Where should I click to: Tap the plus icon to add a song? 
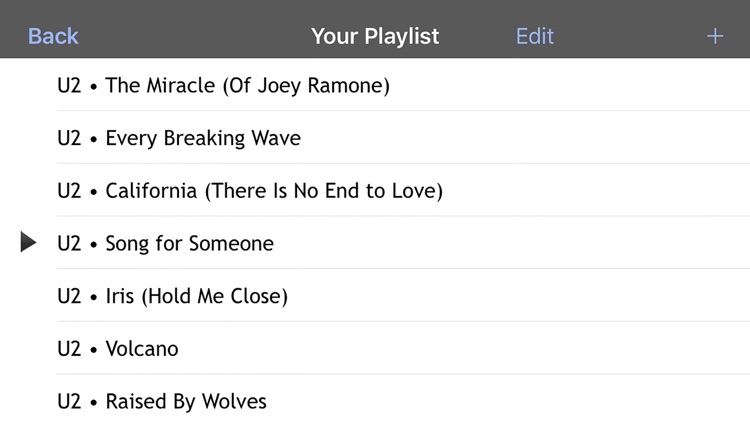point(715,36)
